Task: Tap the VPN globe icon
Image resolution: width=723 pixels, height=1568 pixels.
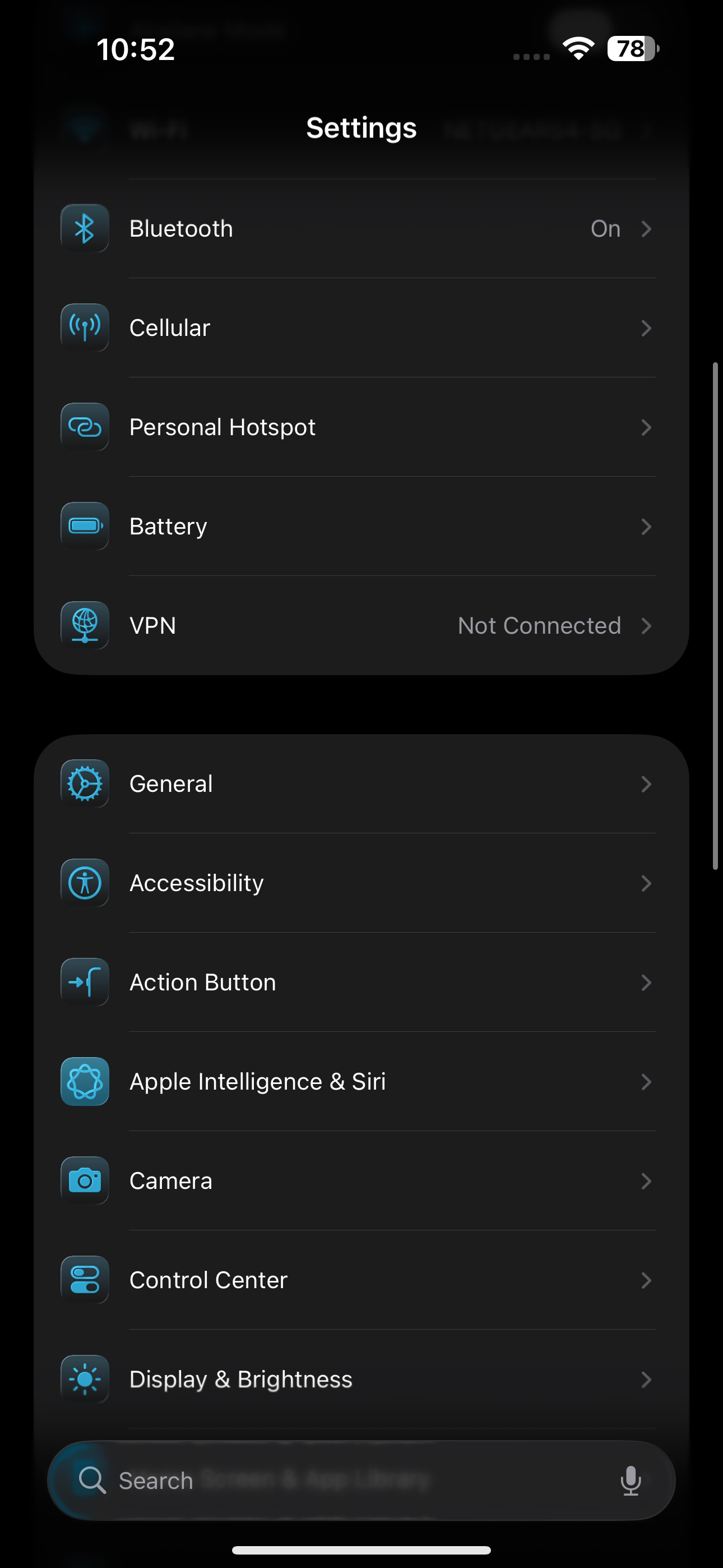Action: [85, 626]
